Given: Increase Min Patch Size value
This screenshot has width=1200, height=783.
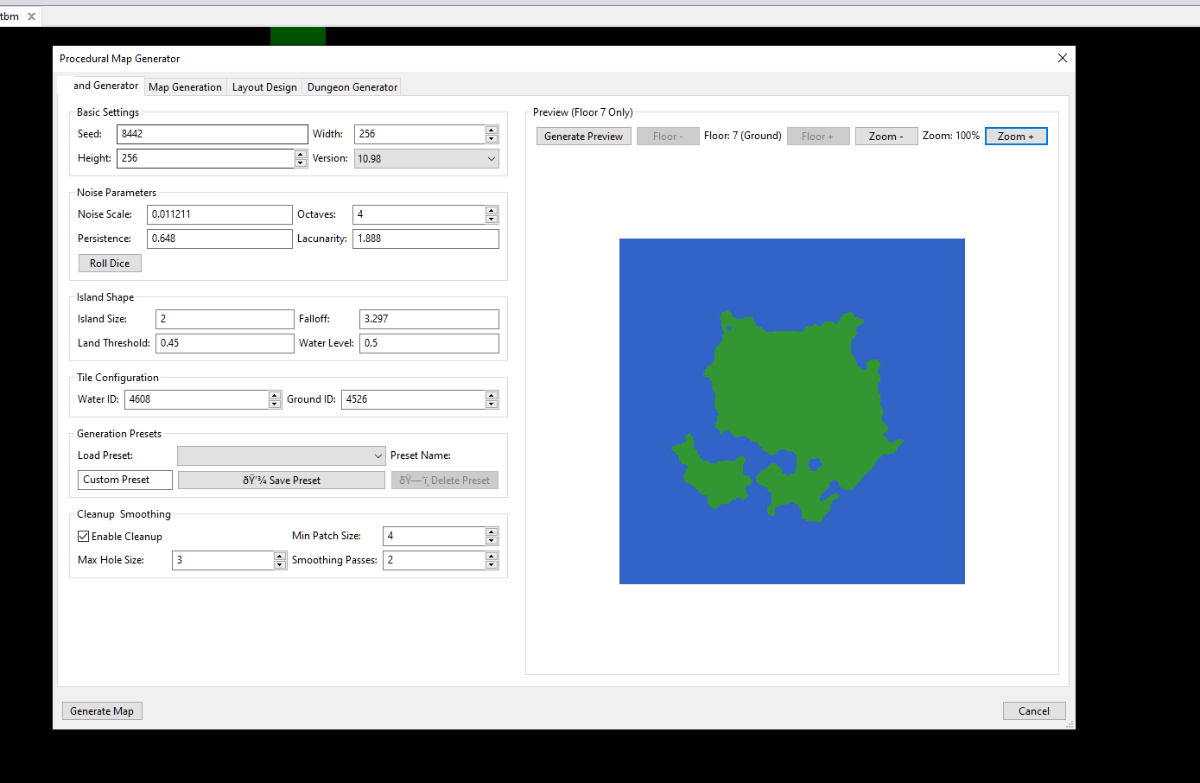Looking at the screenshot, I should point(491,532).
